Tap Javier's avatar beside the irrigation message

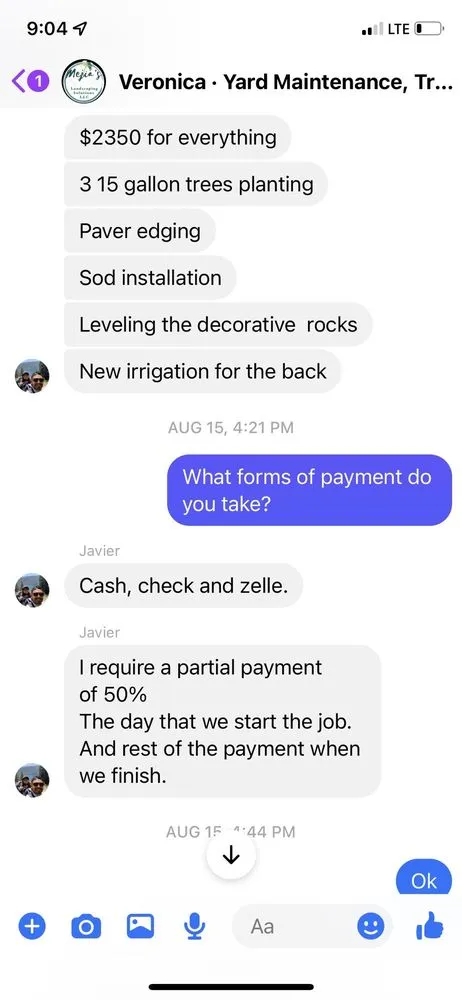click(32, 376)
